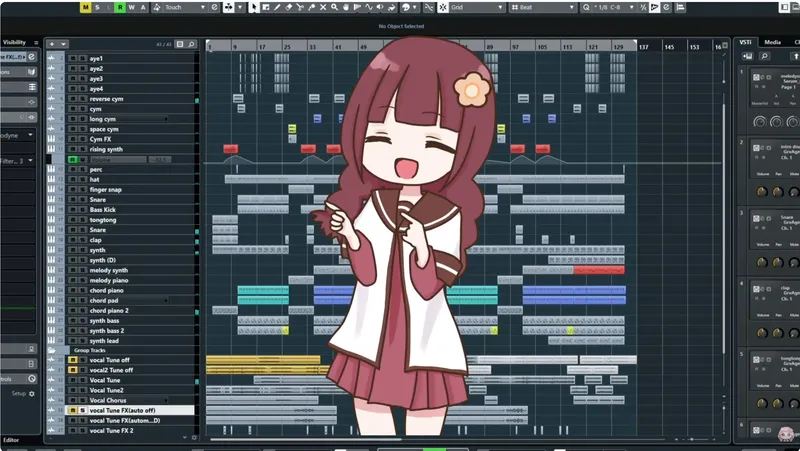Viewport: 800px width, 451px height.
Task: Select the hand Comp tool
Action: click(346, 7)
